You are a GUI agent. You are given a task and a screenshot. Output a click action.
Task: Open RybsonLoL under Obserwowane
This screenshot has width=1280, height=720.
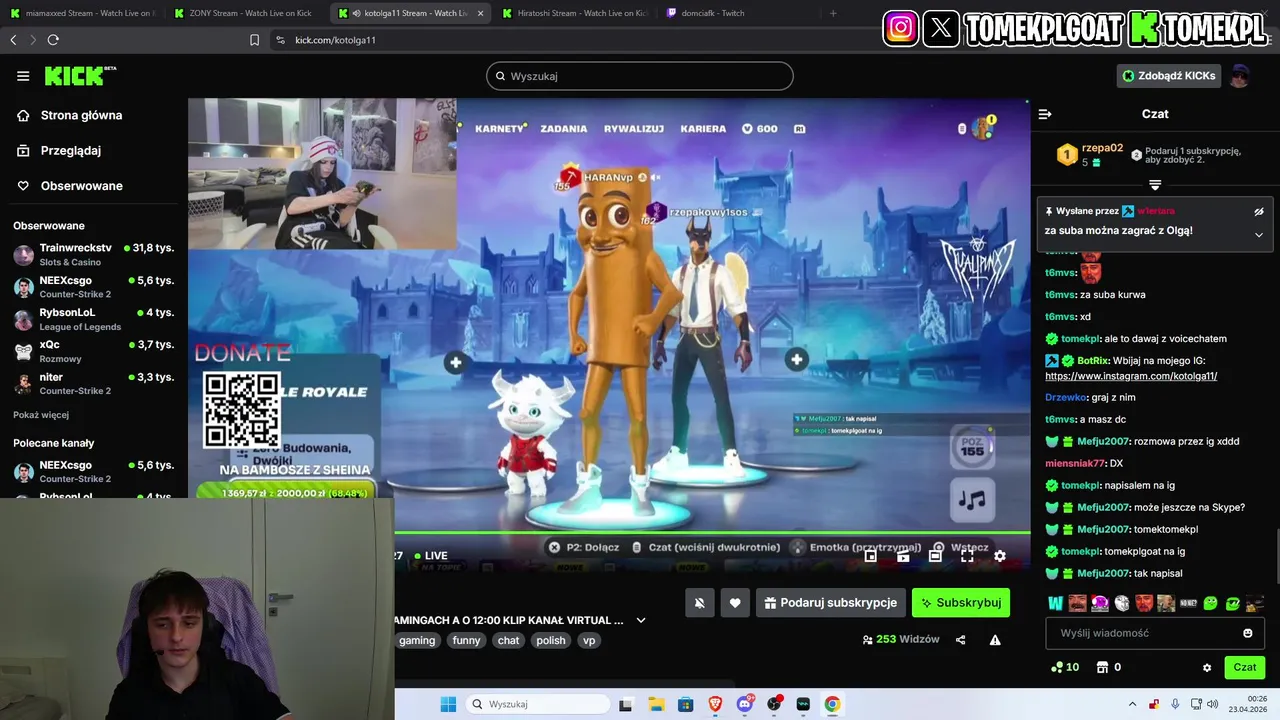coord(94,319)
